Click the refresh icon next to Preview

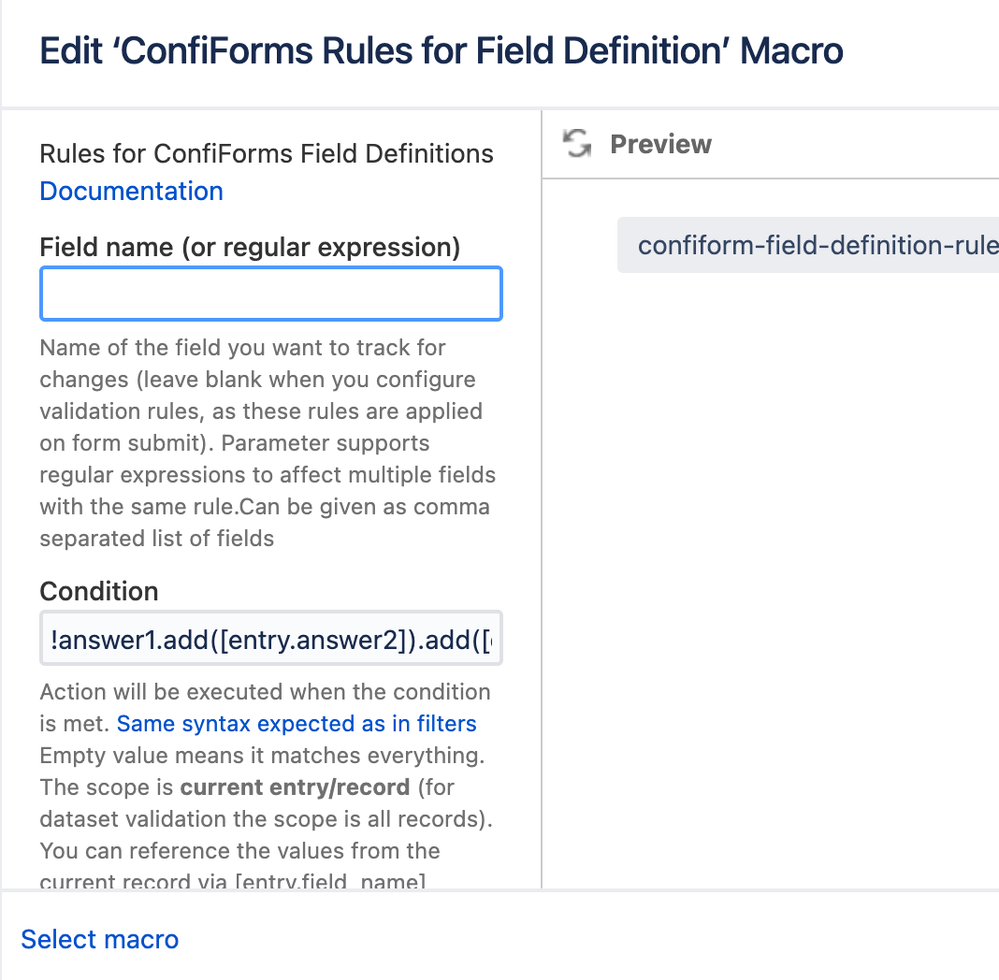(x=576, y=144)
